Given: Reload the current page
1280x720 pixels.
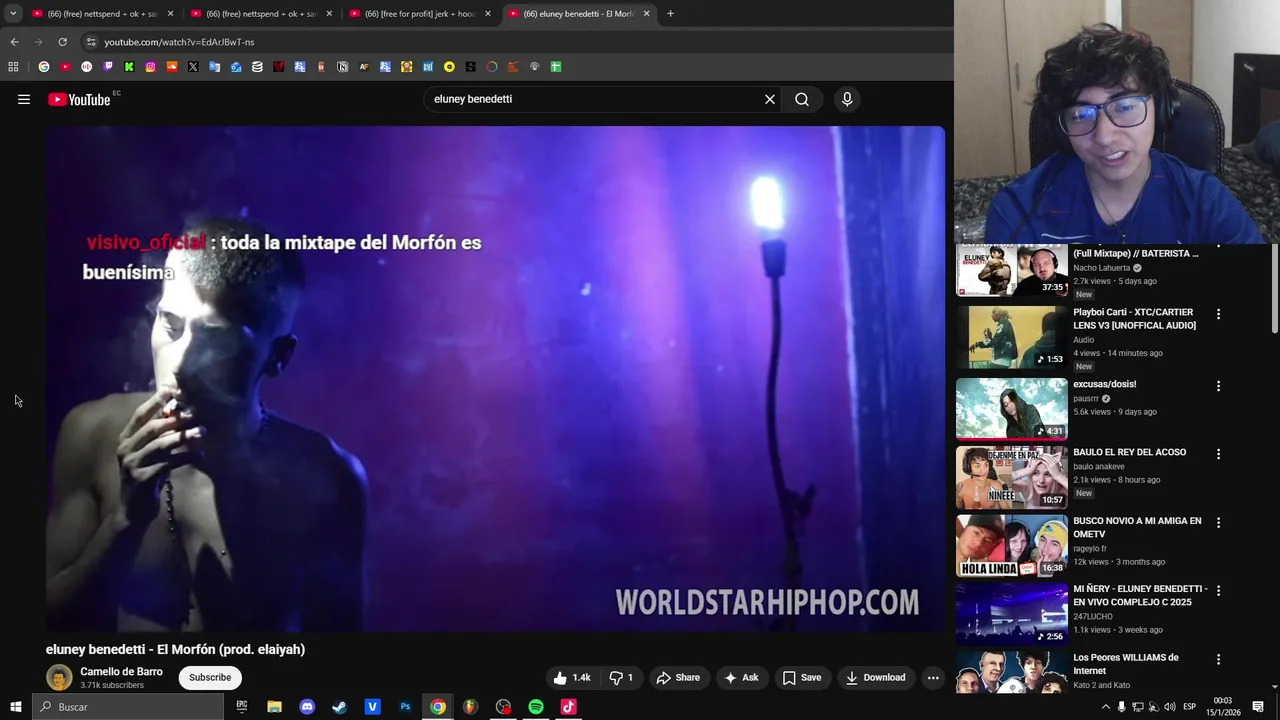Looking at the screenshot, I should (62, 42).
